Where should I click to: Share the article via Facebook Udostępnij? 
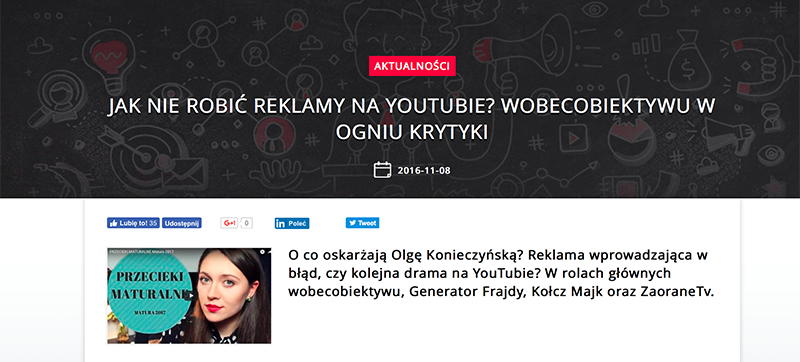(182, 223)
